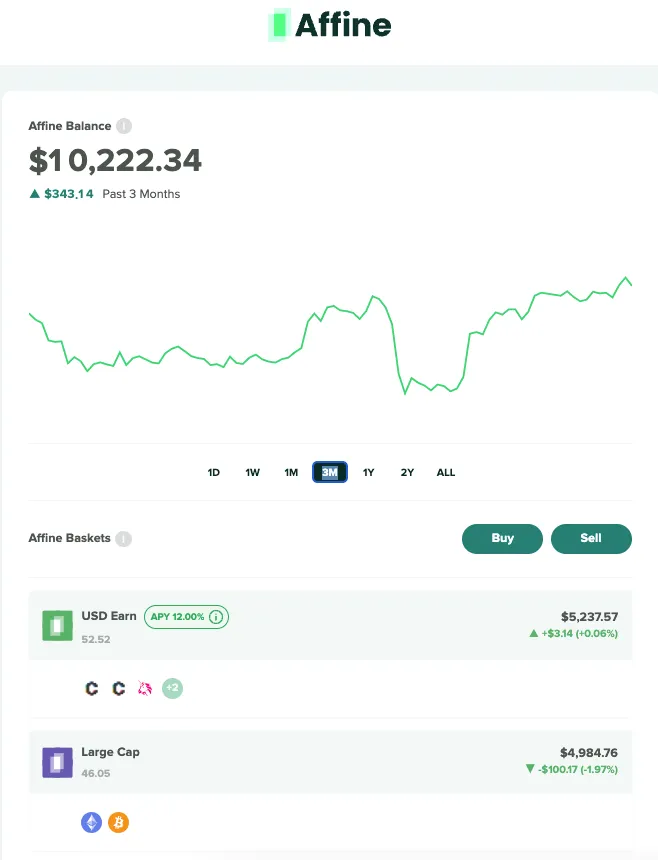This screenshot has height=860, width=658.
Task: Open the Large Cap basket row
Action: [x=330, y=762]
